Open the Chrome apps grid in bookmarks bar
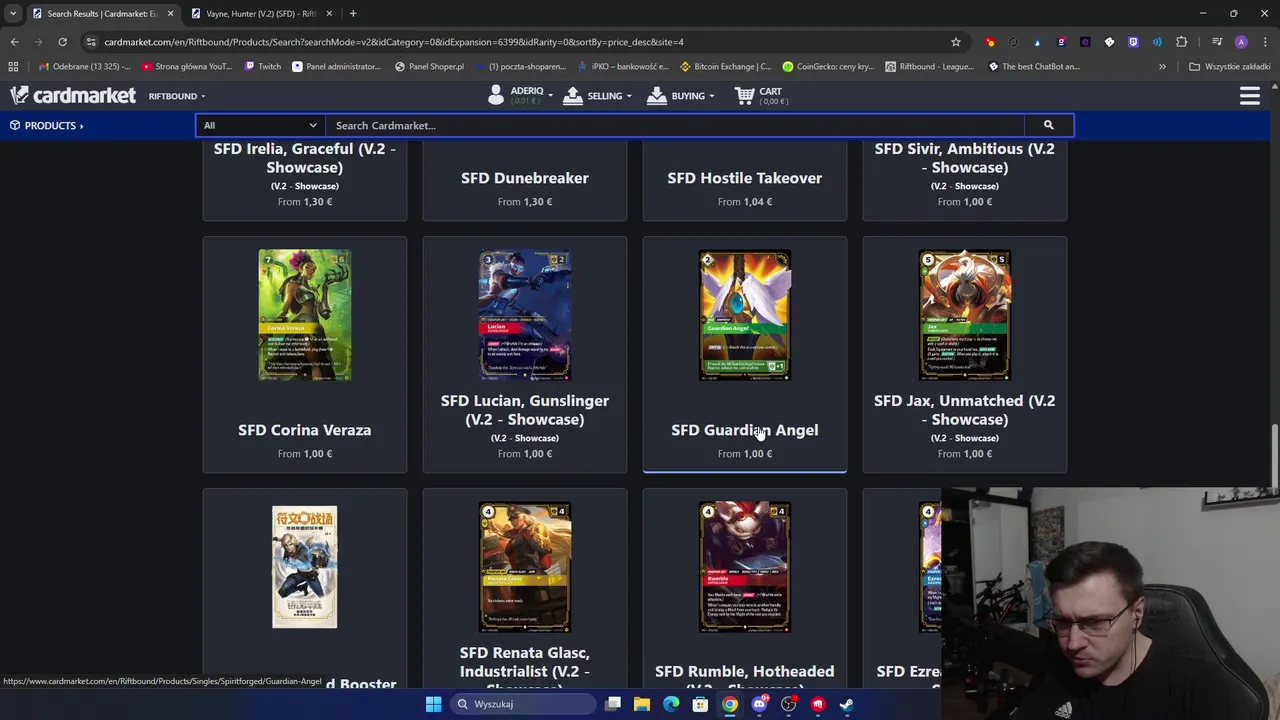 13,66
